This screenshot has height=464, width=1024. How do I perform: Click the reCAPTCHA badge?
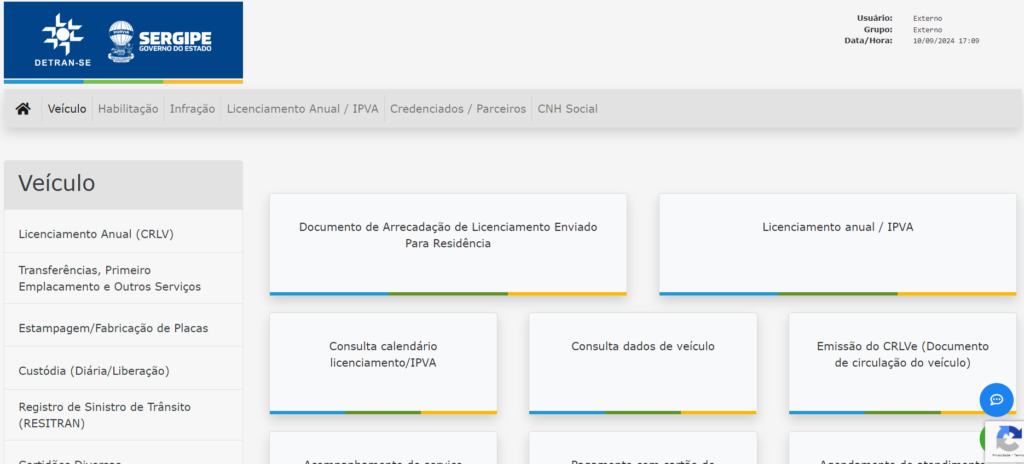click(x=1003, y=441)
